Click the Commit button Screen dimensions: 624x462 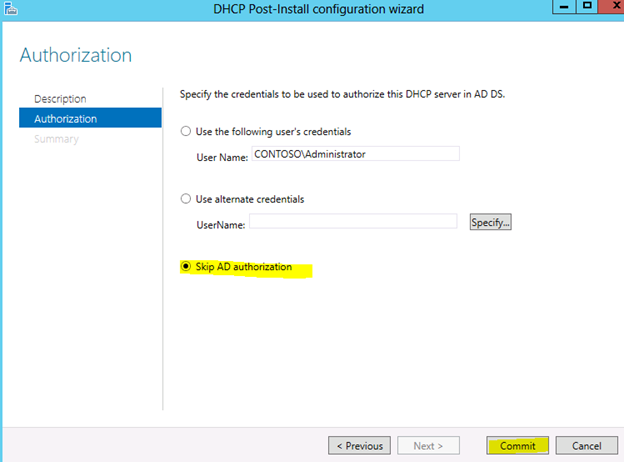pyautogui.click(x=517, y=445)
